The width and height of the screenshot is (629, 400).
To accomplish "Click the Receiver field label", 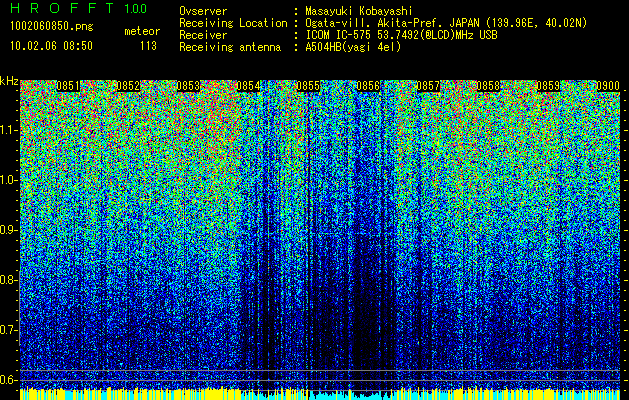I will click(203, 35).
